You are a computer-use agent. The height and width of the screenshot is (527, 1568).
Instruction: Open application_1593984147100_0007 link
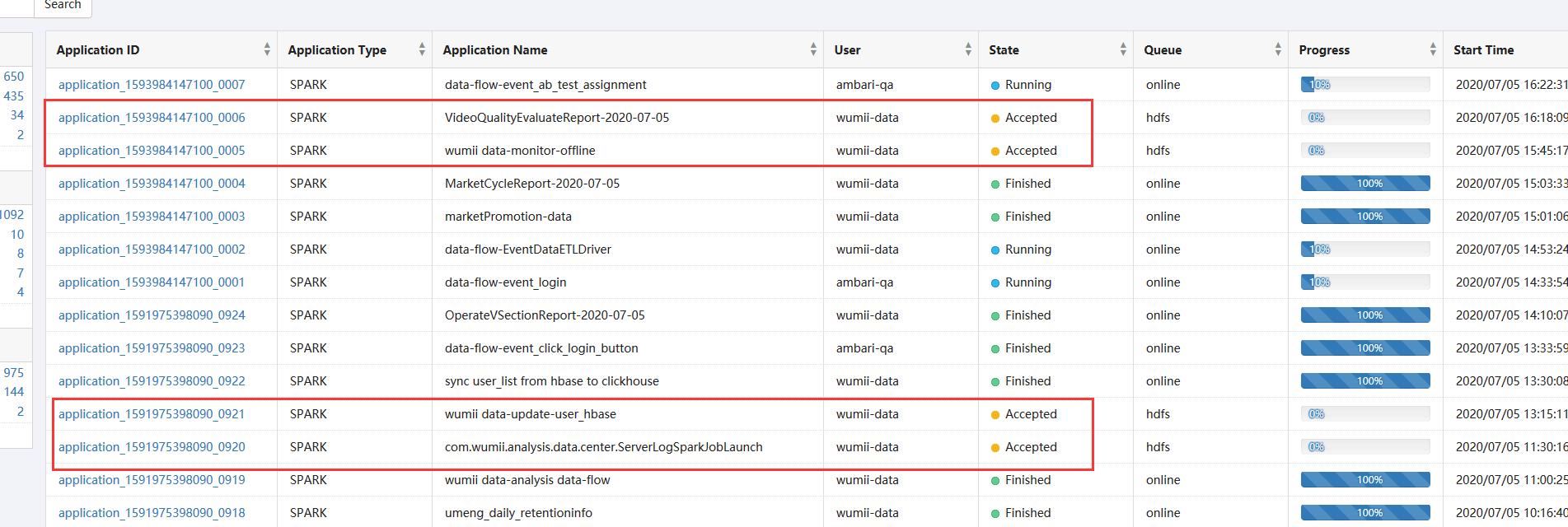click(x=152, y=85)
